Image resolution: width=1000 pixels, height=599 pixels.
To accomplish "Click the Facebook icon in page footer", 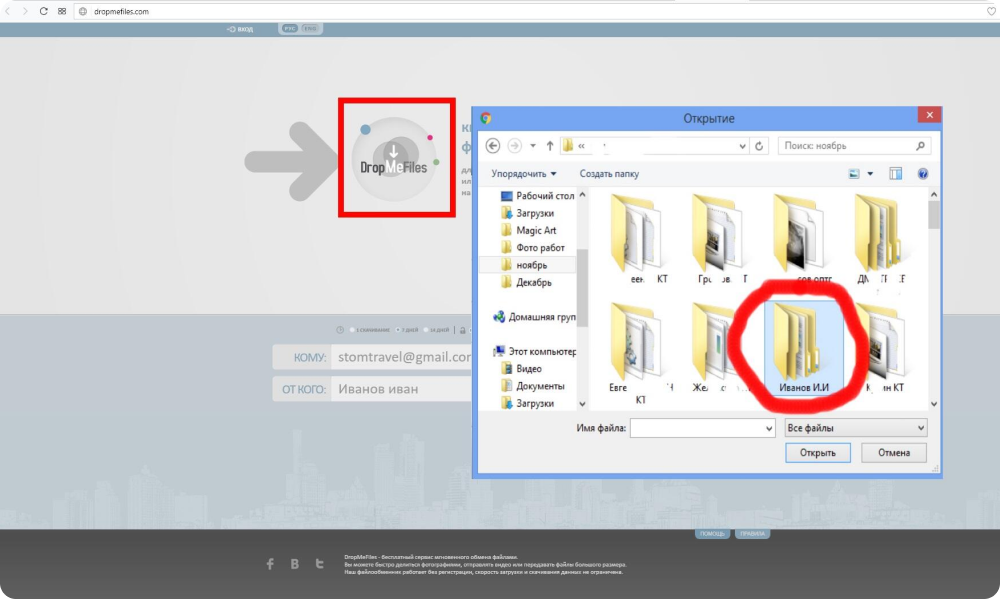I will [x=270, y=564].
